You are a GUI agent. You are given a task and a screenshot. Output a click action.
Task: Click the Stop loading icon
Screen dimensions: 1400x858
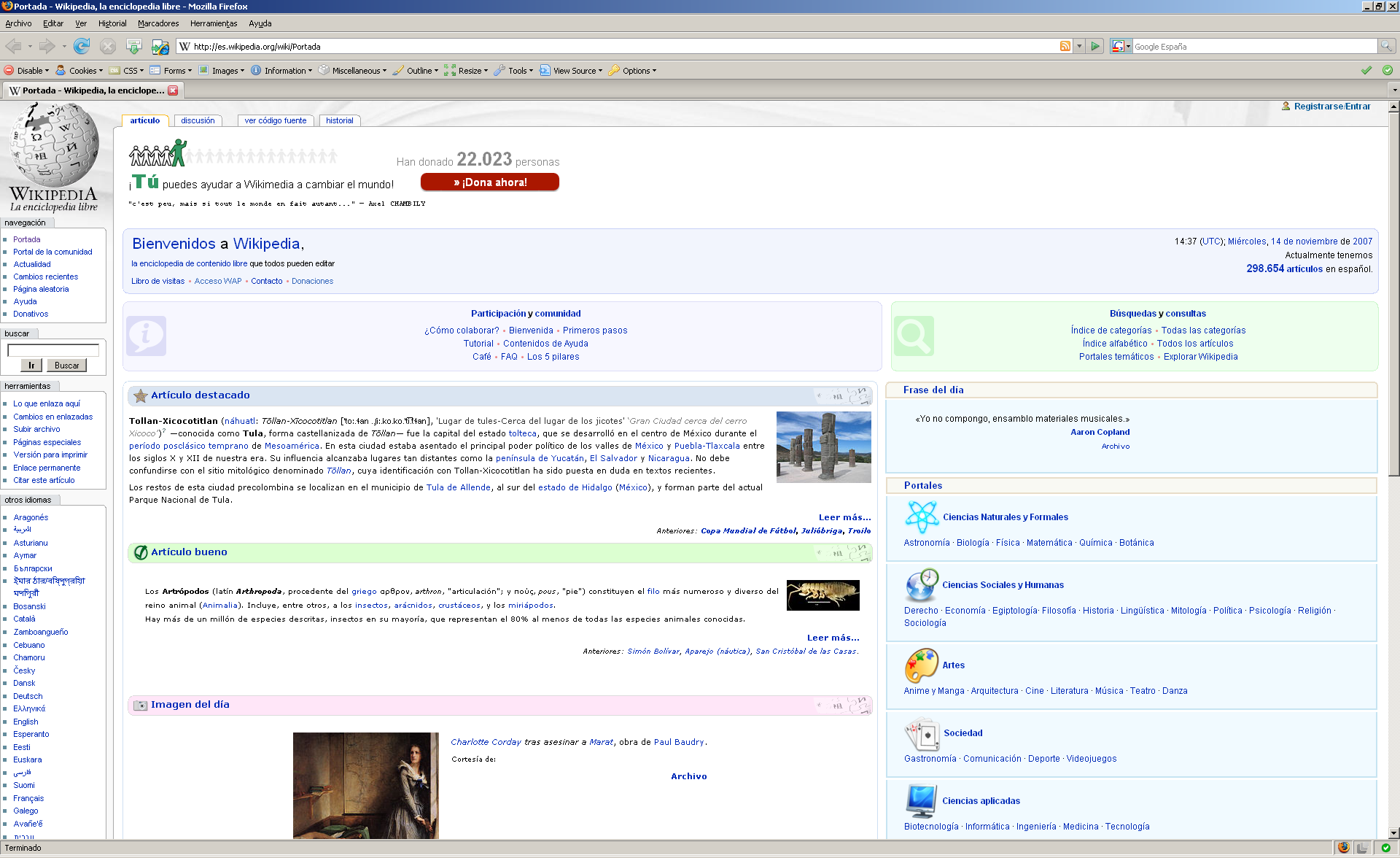click(108, 47)
